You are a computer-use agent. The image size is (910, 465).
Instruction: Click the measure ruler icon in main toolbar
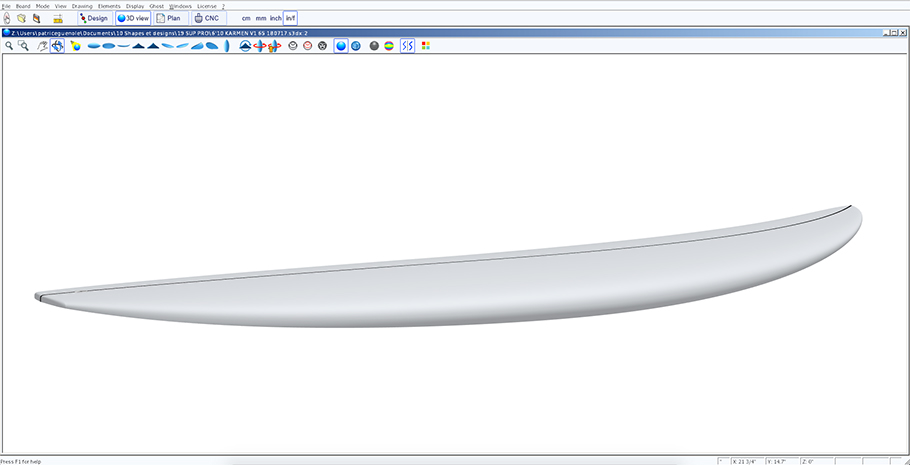[x=57, y=18]
